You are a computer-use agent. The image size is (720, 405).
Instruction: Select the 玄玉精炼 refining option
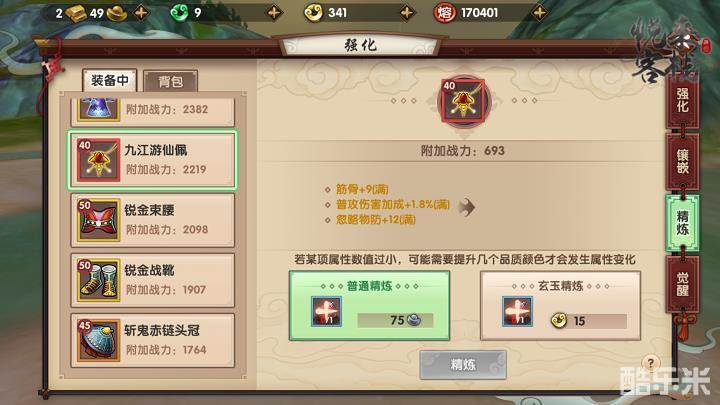pyautogui.click(x=560, y=305)
